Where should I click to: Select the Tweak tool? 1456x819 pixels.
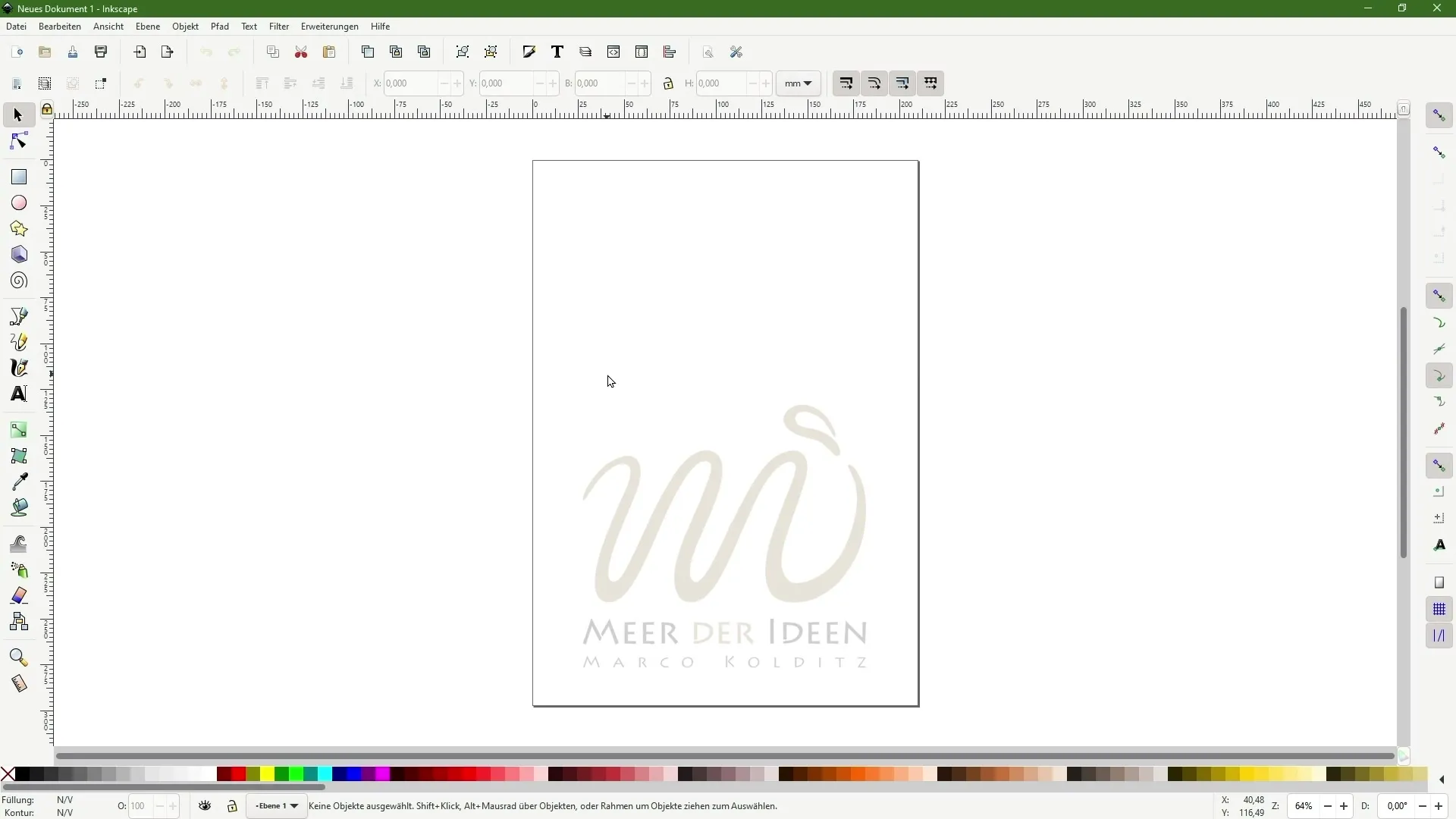(18, 544)
